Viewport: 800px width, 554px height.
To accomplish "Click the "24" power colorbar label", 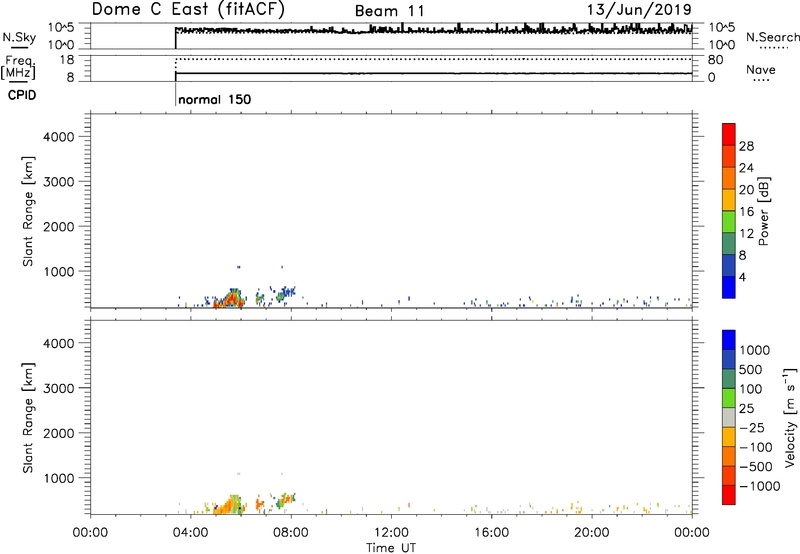I will (x=746, y=168).
